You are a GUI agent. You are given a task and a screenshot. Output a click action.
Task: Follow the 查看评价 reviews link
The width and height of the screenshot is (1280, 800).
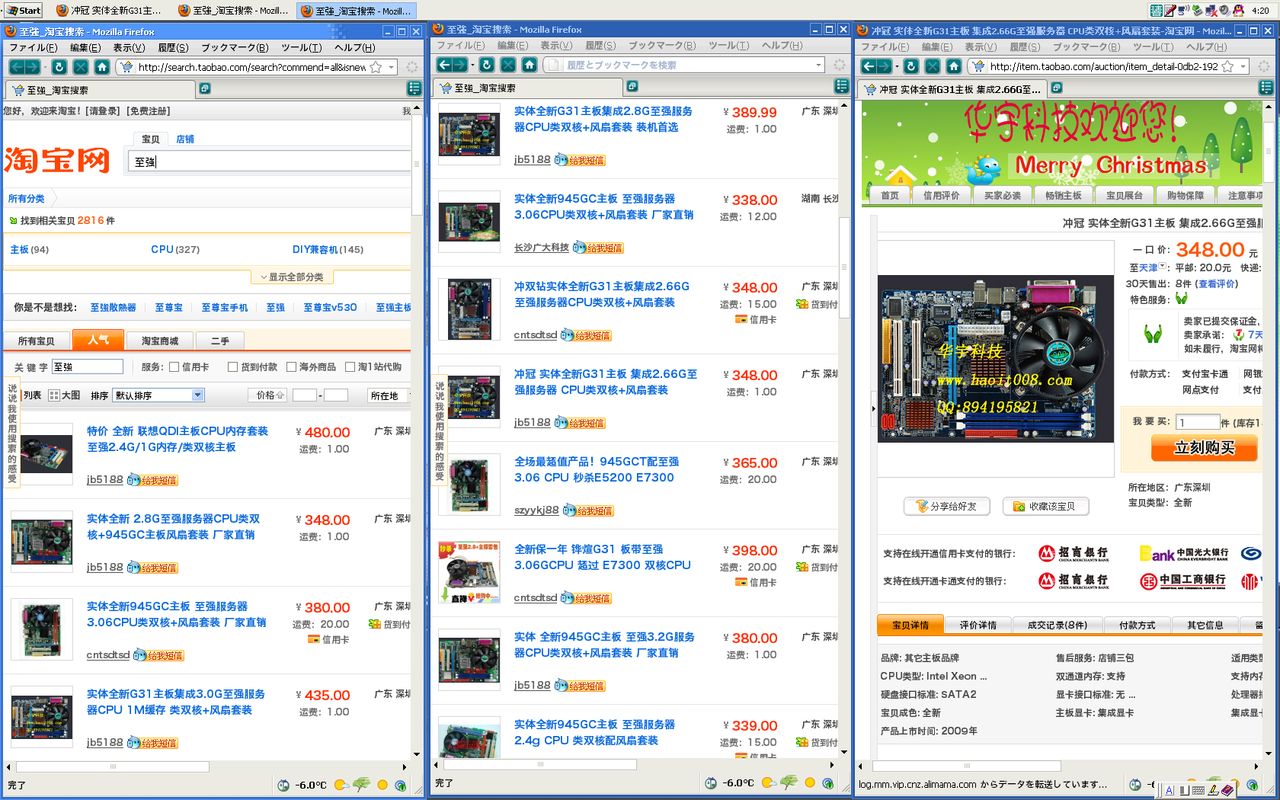point(1218,284)
